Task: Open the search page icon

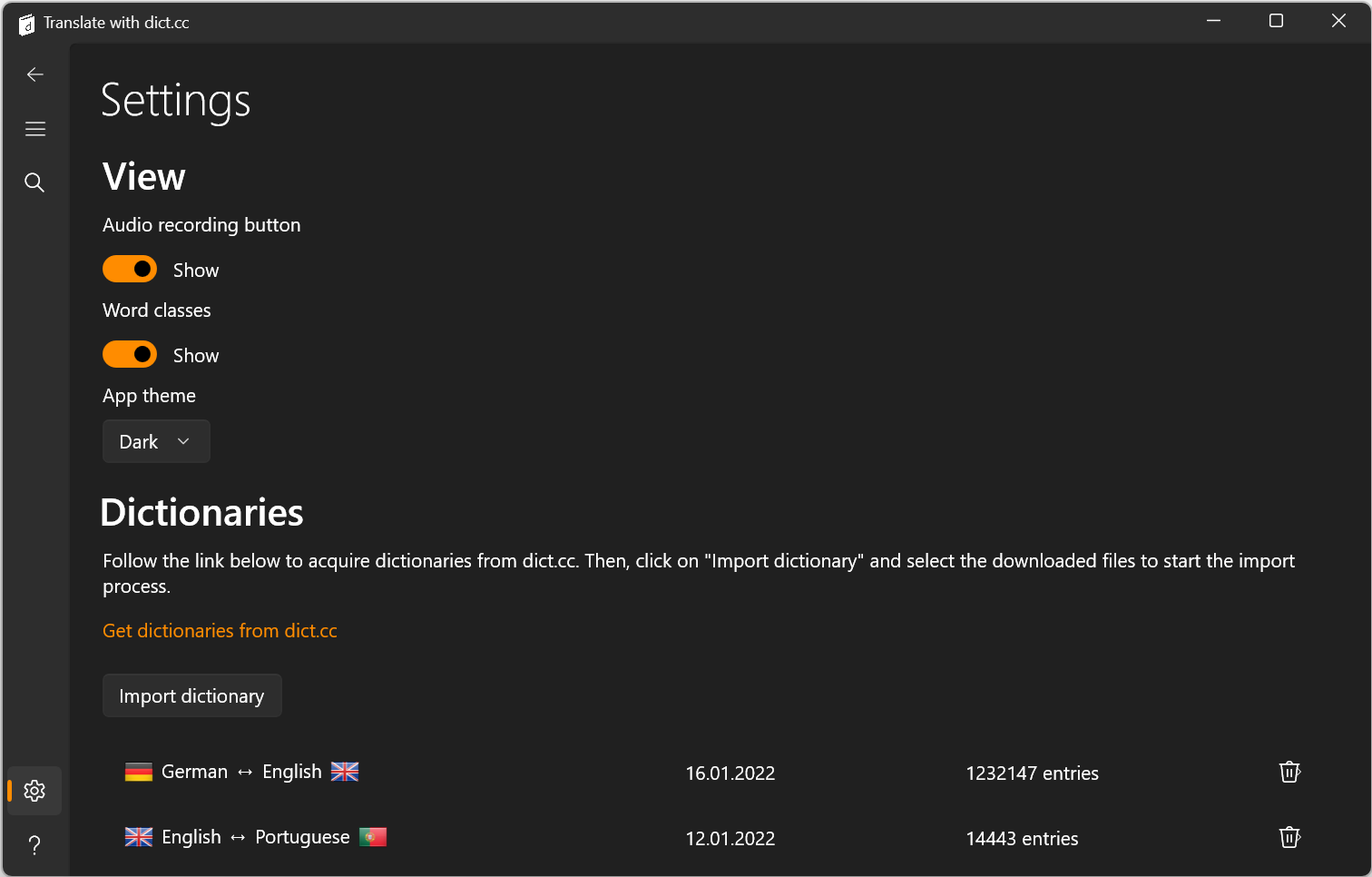Action: [34, 182]
